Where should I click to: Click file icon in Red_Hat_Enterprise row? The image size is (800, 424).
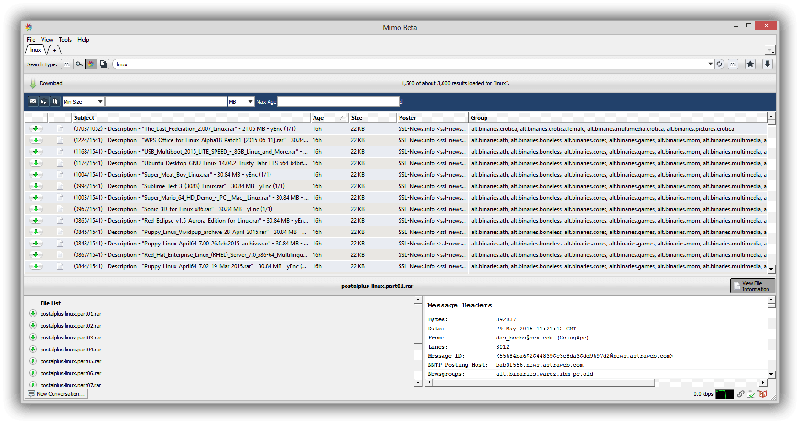pos(60,255)
